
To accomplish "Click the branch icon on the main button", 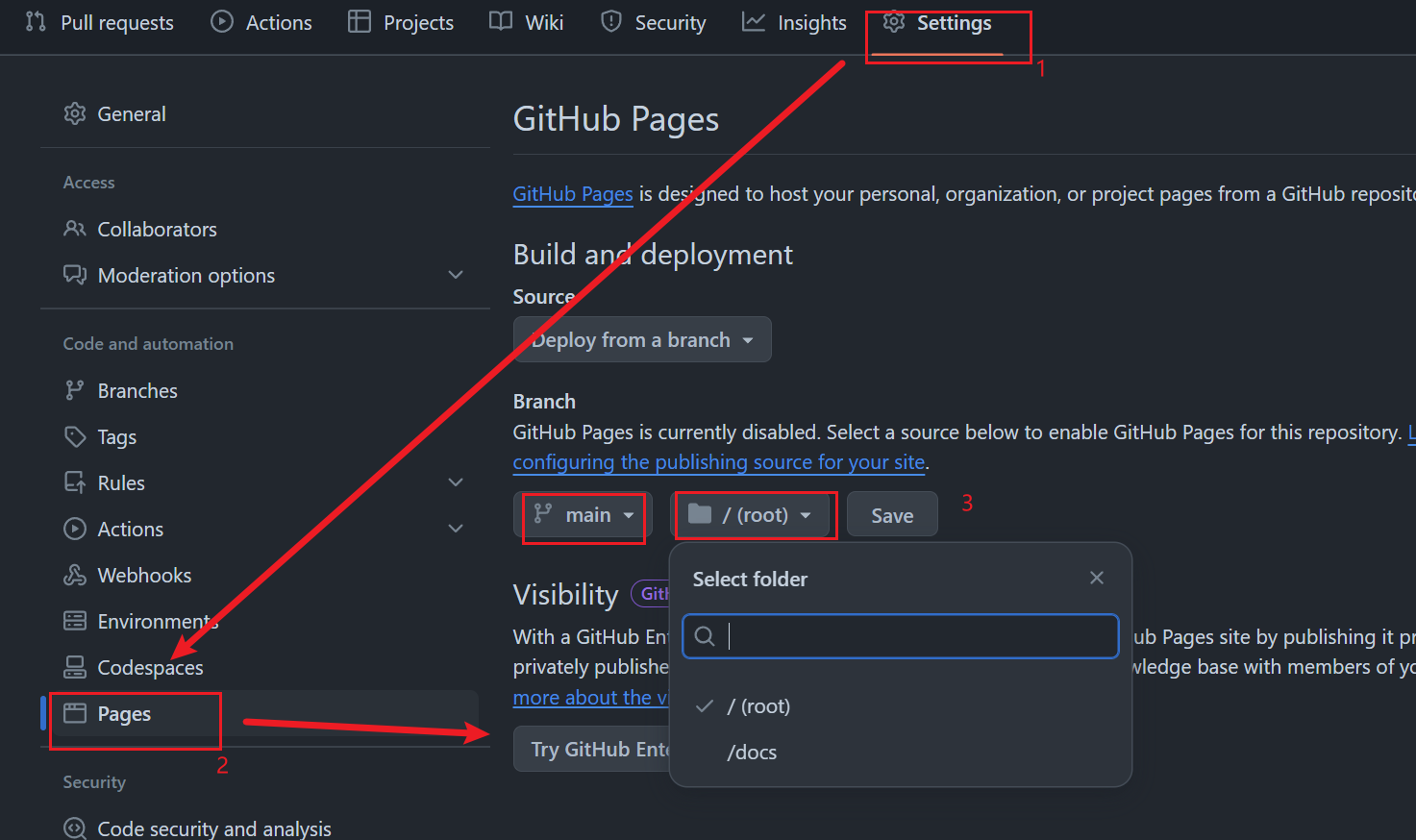I will [543, 514].
